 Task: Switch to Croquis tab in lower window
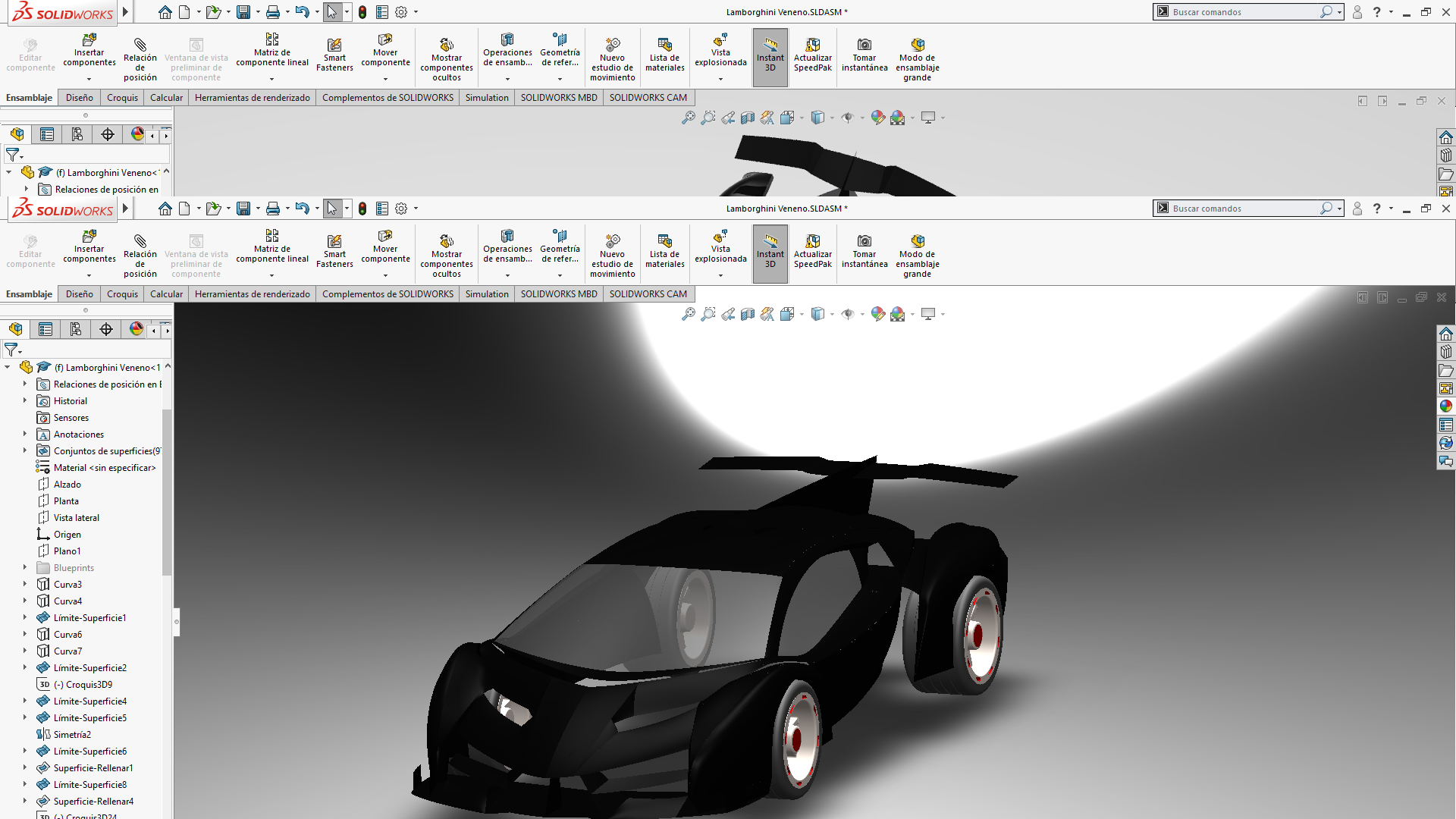click(x=123, y=294)
